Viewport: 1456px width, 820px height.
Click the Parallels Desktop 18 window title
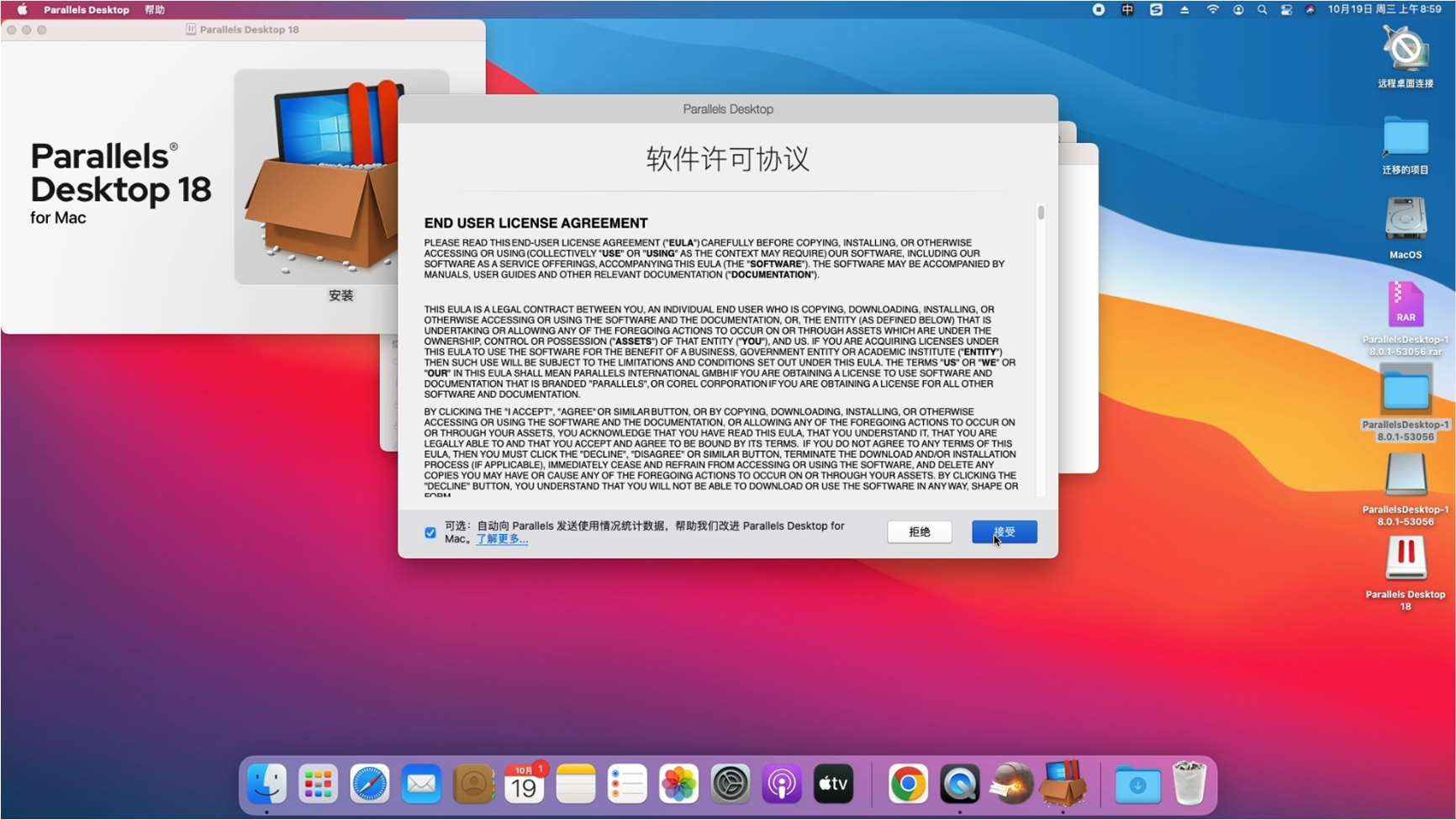pos(249,29)
